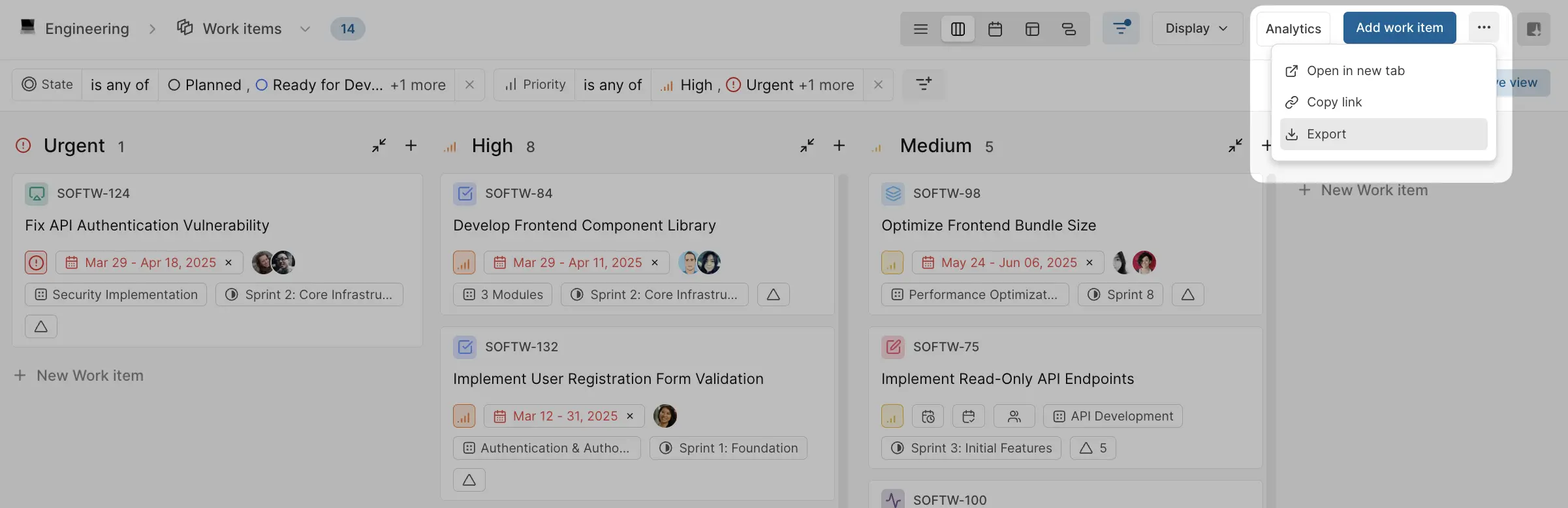1568x508 pixels.
Task: Add work item to Urgent column
Action: pos(411,146)
